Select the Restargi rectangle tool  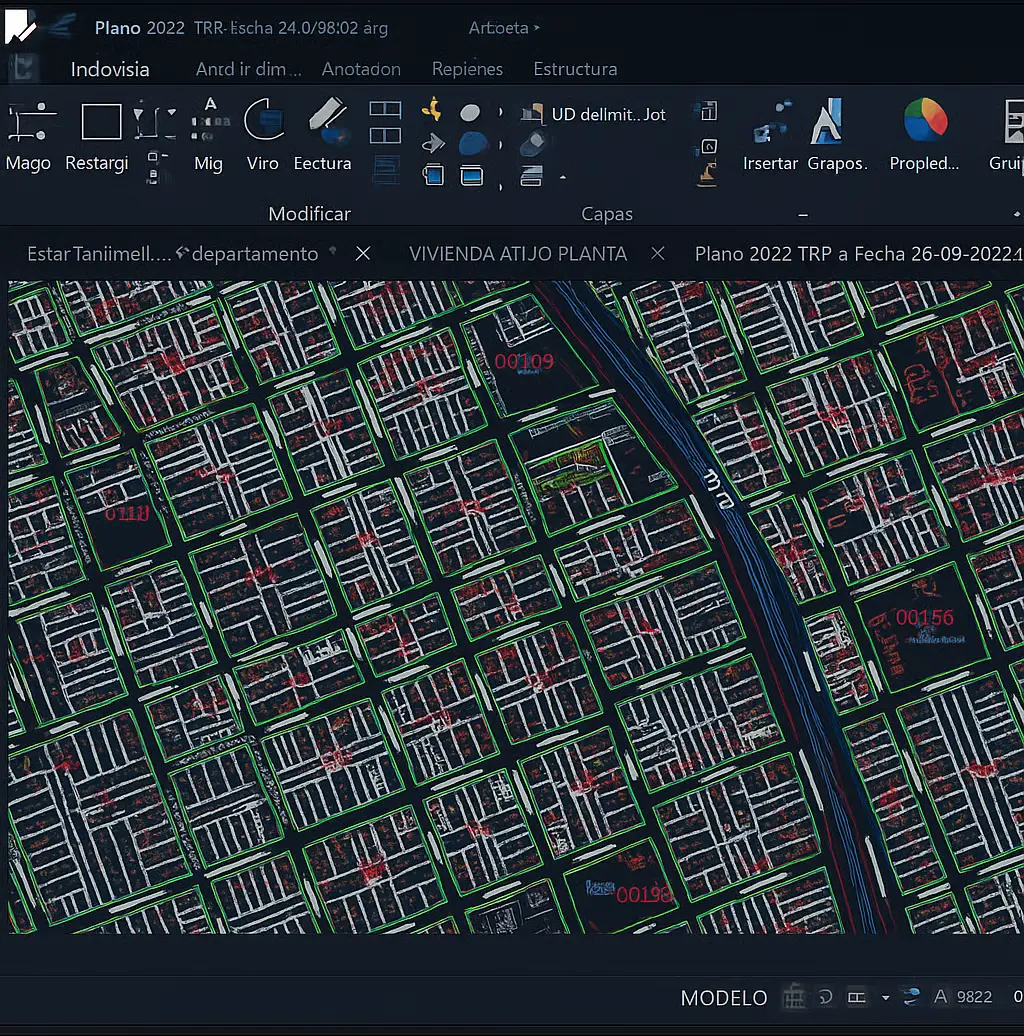(101, 122)
